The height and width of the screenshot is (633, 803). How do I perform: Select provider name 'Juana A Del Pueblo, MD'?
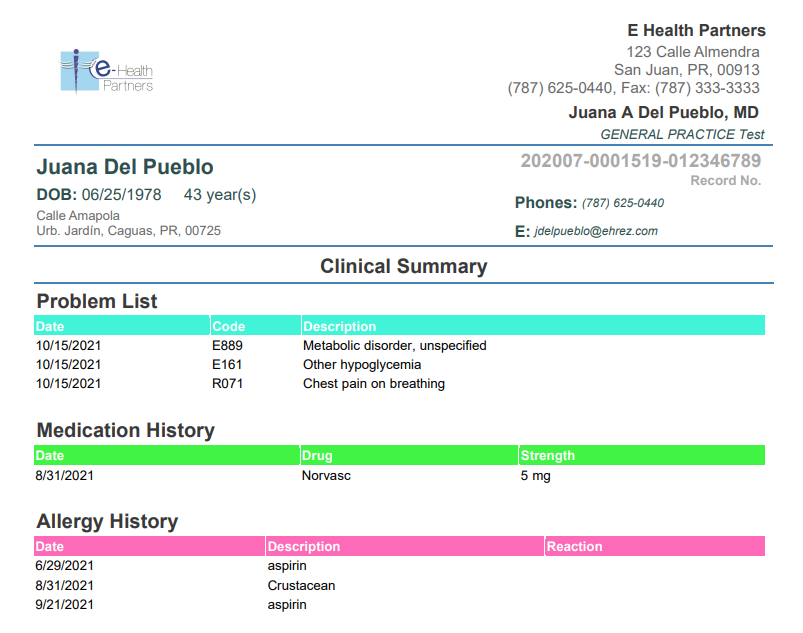click(663, 113)
